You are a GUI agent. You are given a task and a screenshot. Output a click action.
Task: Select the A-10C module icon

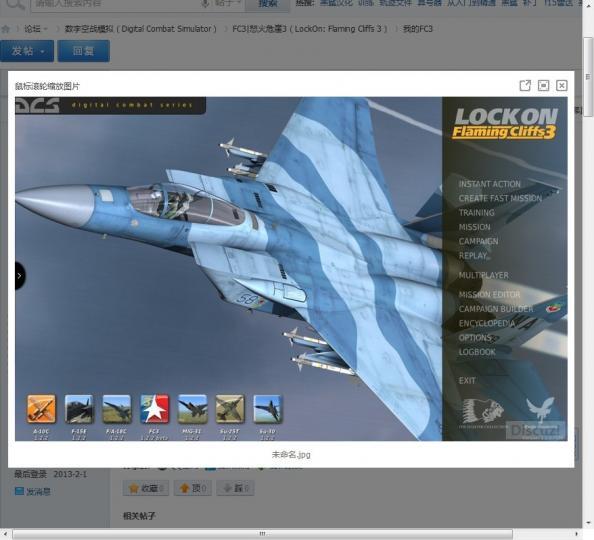tap(41, 409)
